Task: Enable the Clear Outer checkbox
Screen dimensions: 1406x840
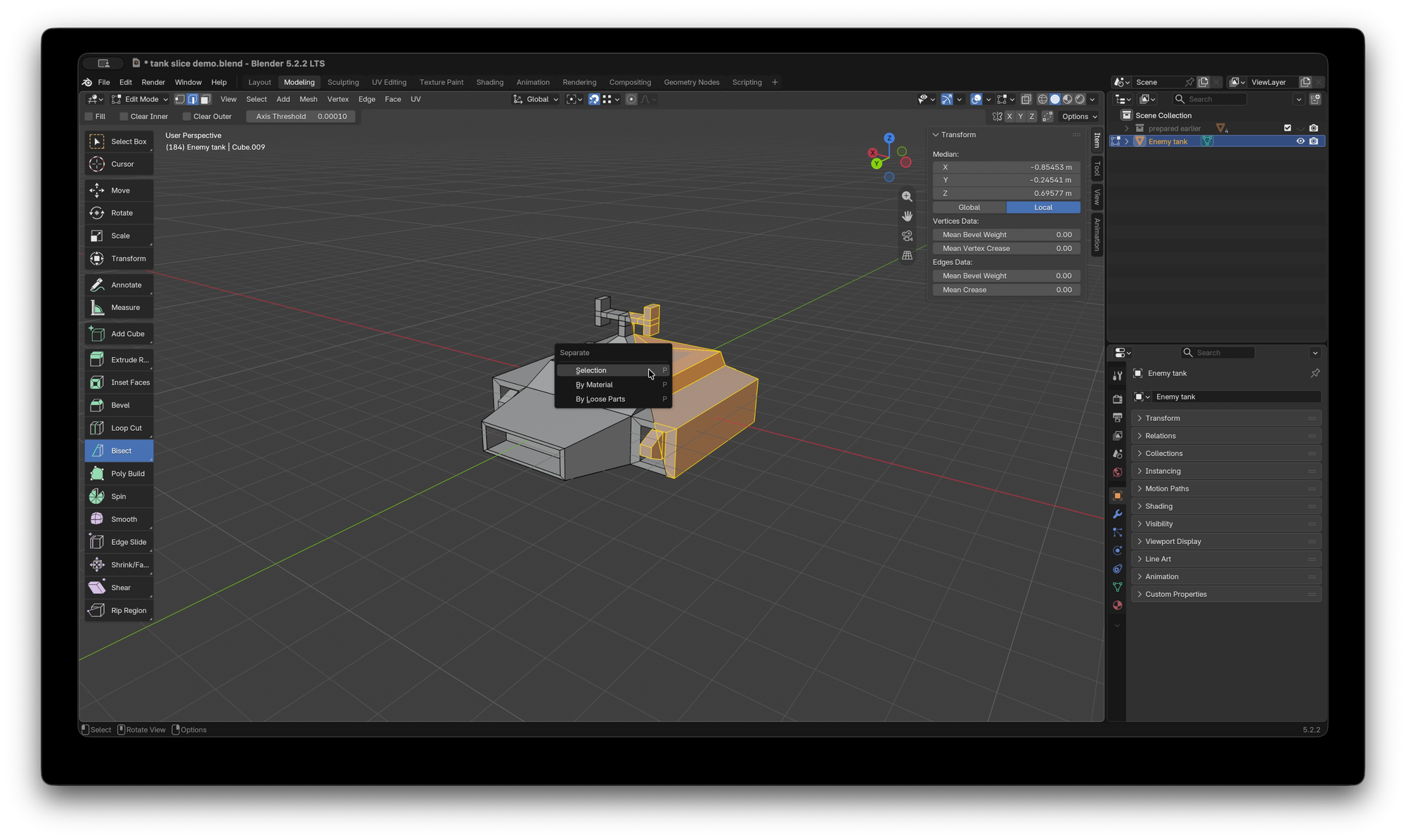Action: pyautogui.click(x=187, y=117)
